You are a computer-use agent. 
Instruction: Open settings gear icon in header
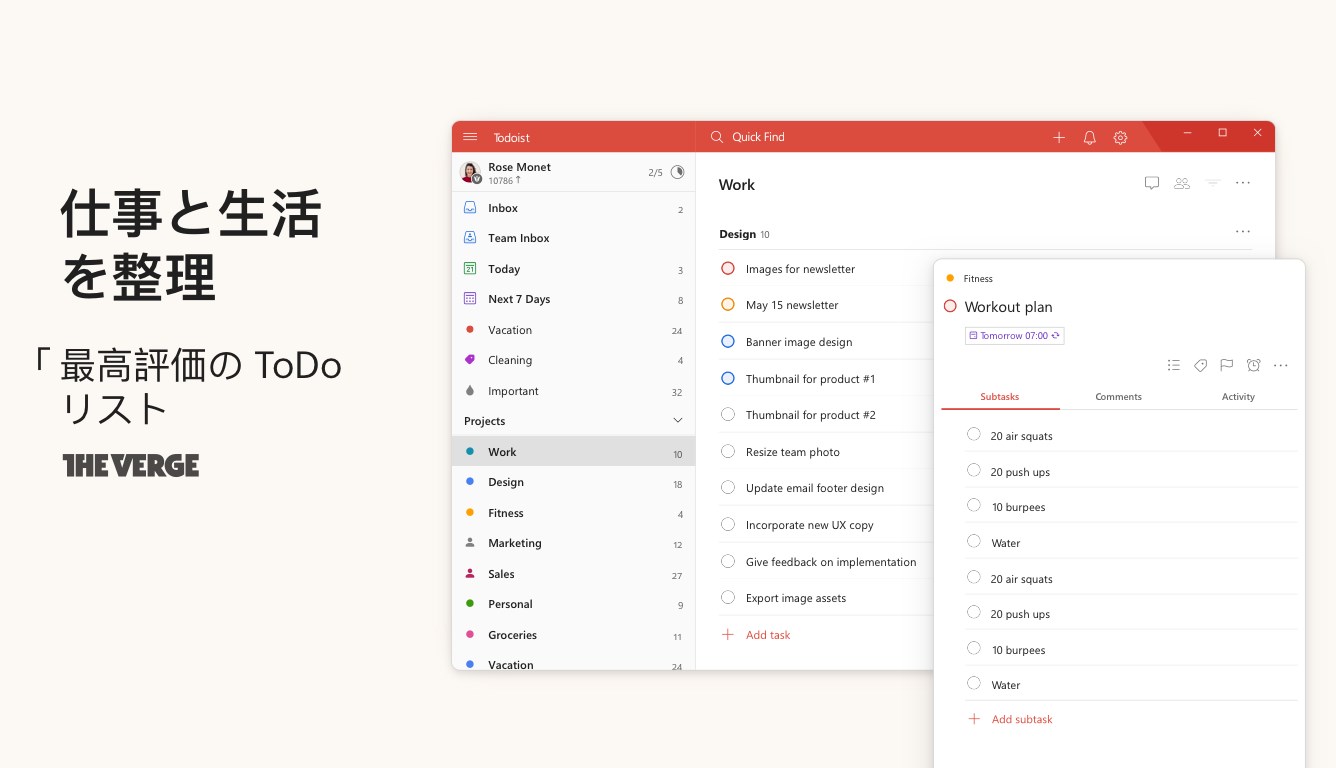coord(1120,138)
